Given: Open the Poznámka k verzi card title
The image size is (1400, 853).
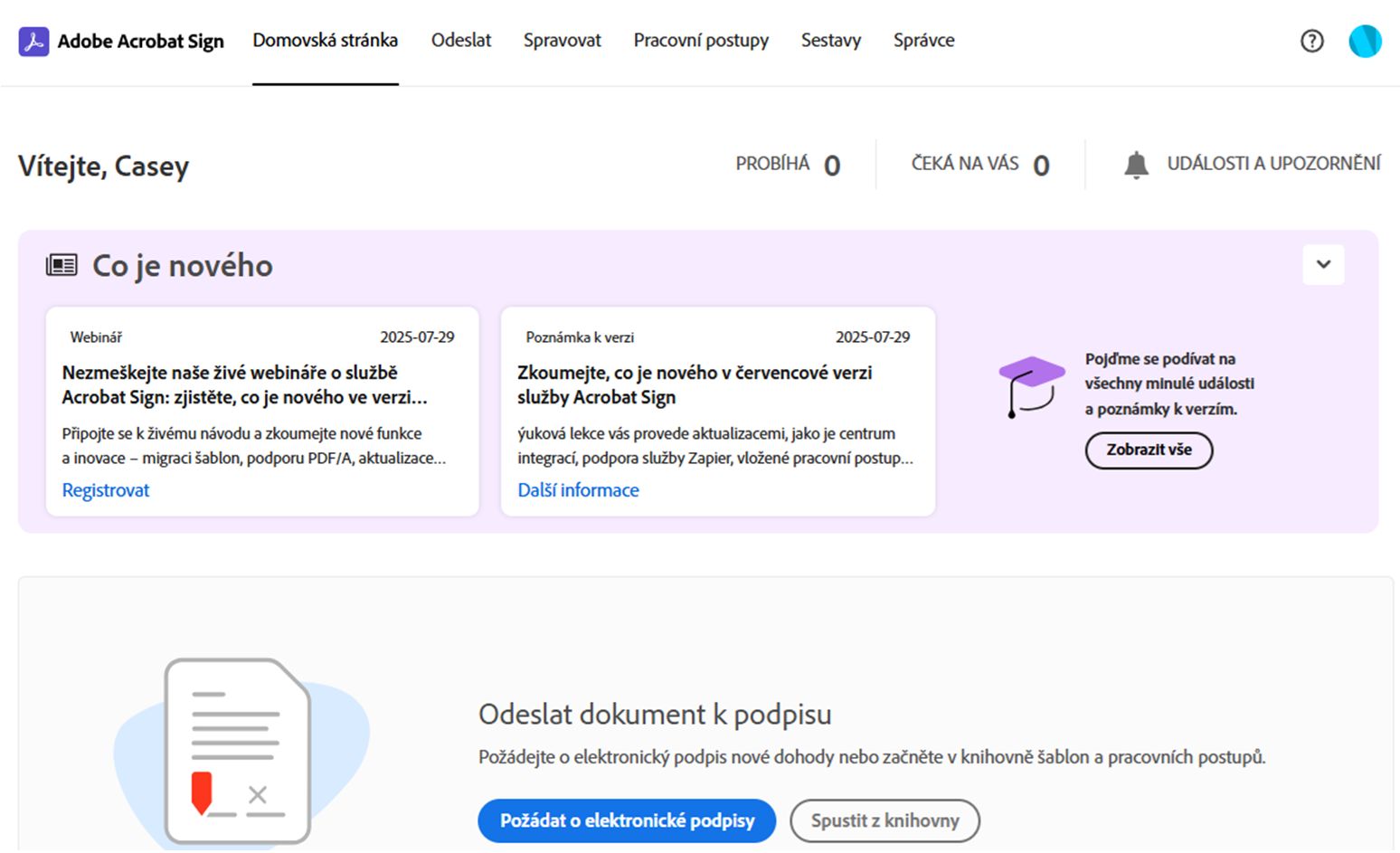Looking at the screenshot, I should pos(695,385).
